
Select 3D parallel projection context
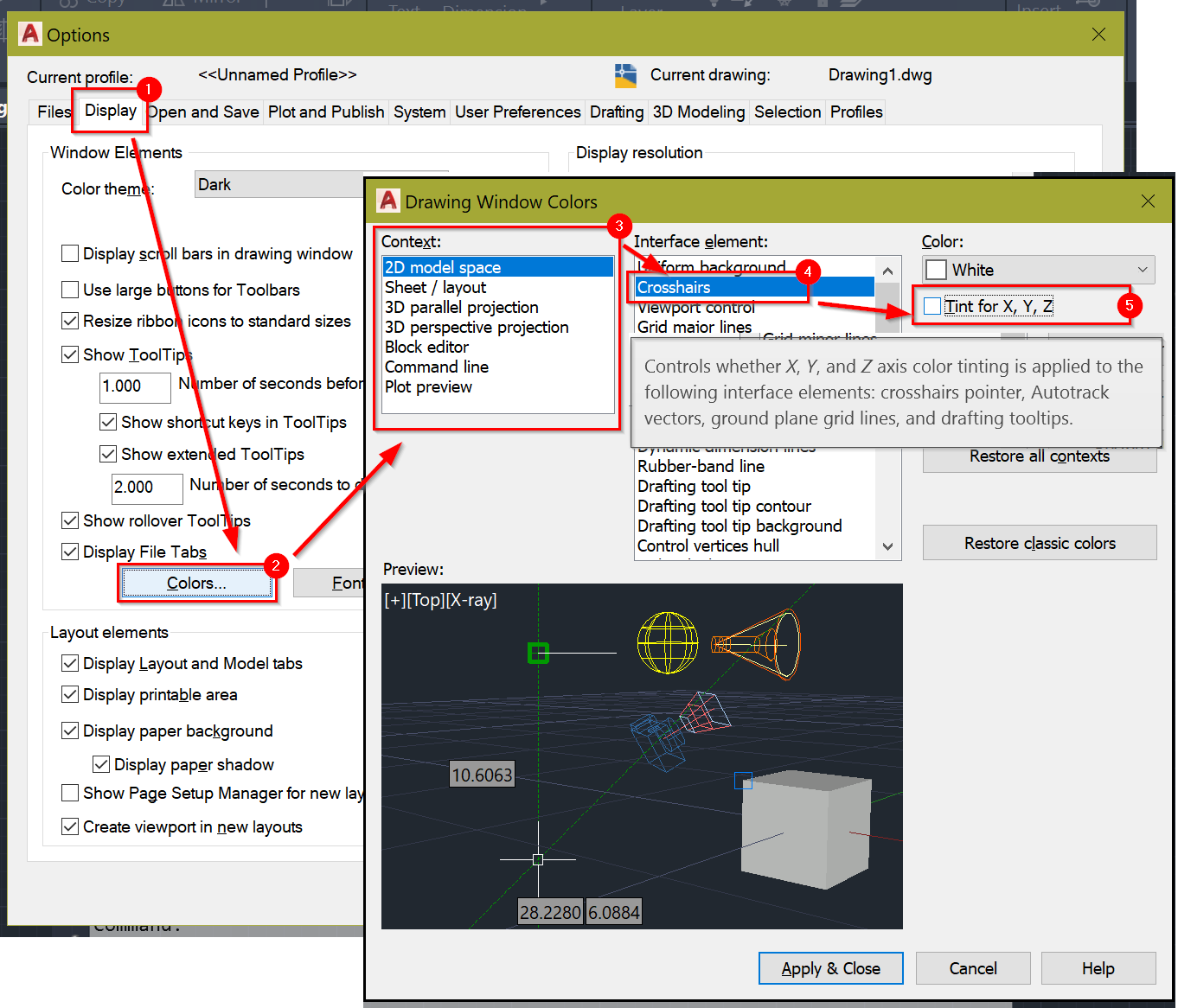point(497,307)
